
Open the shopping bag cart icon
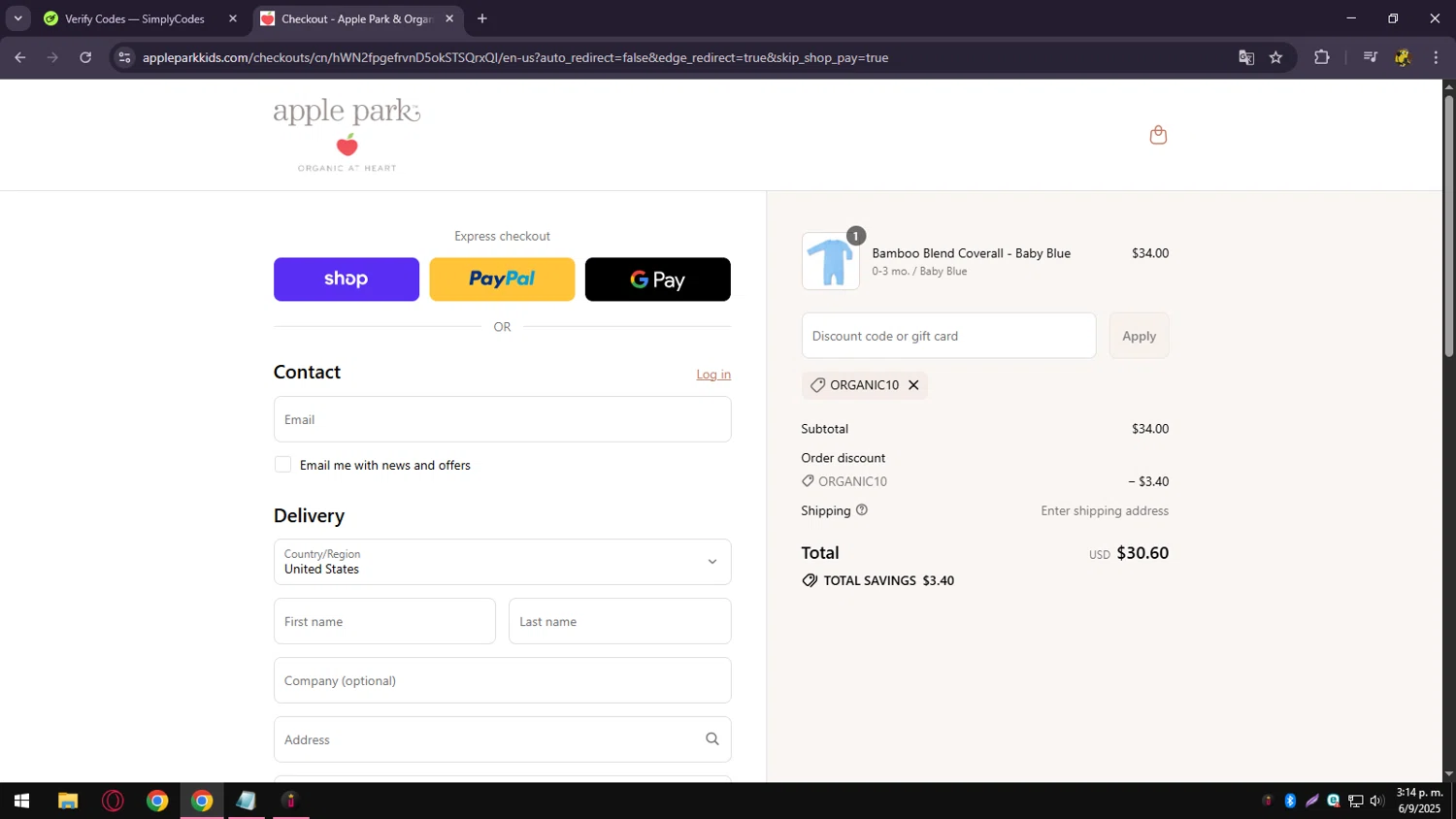pos(1158,135)
